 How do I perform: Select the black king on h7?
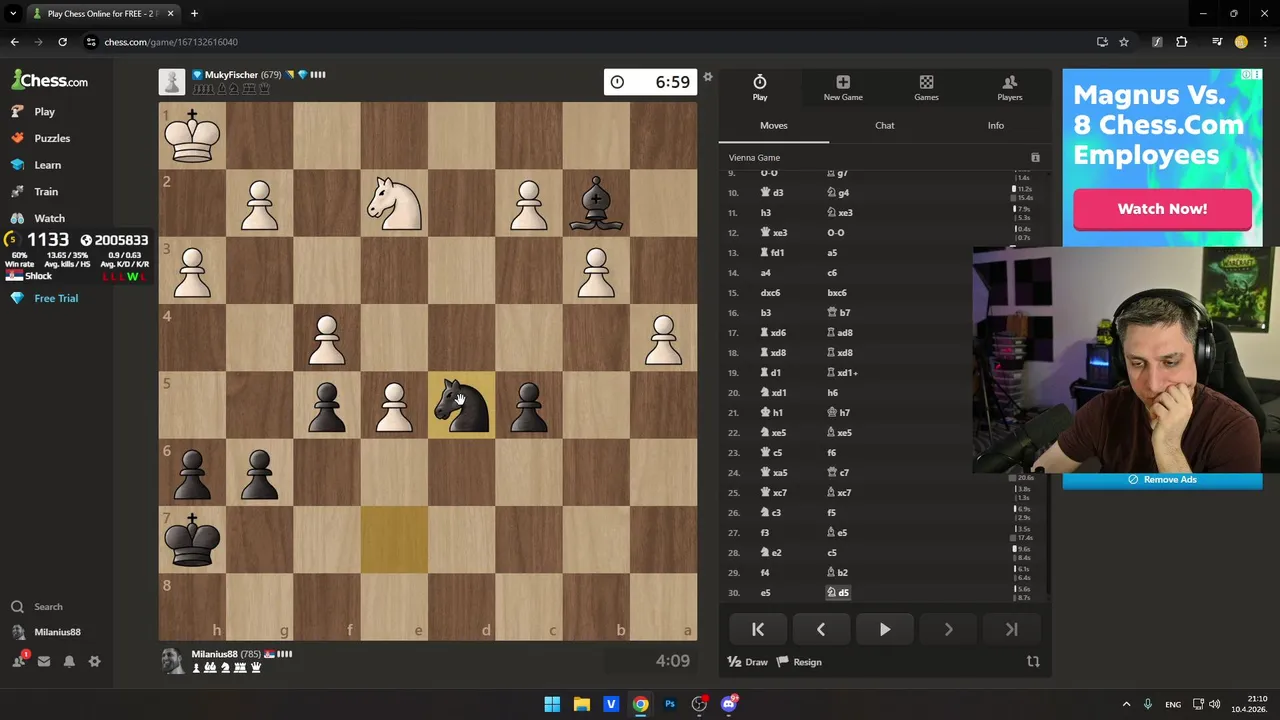[x=192, y=540]
